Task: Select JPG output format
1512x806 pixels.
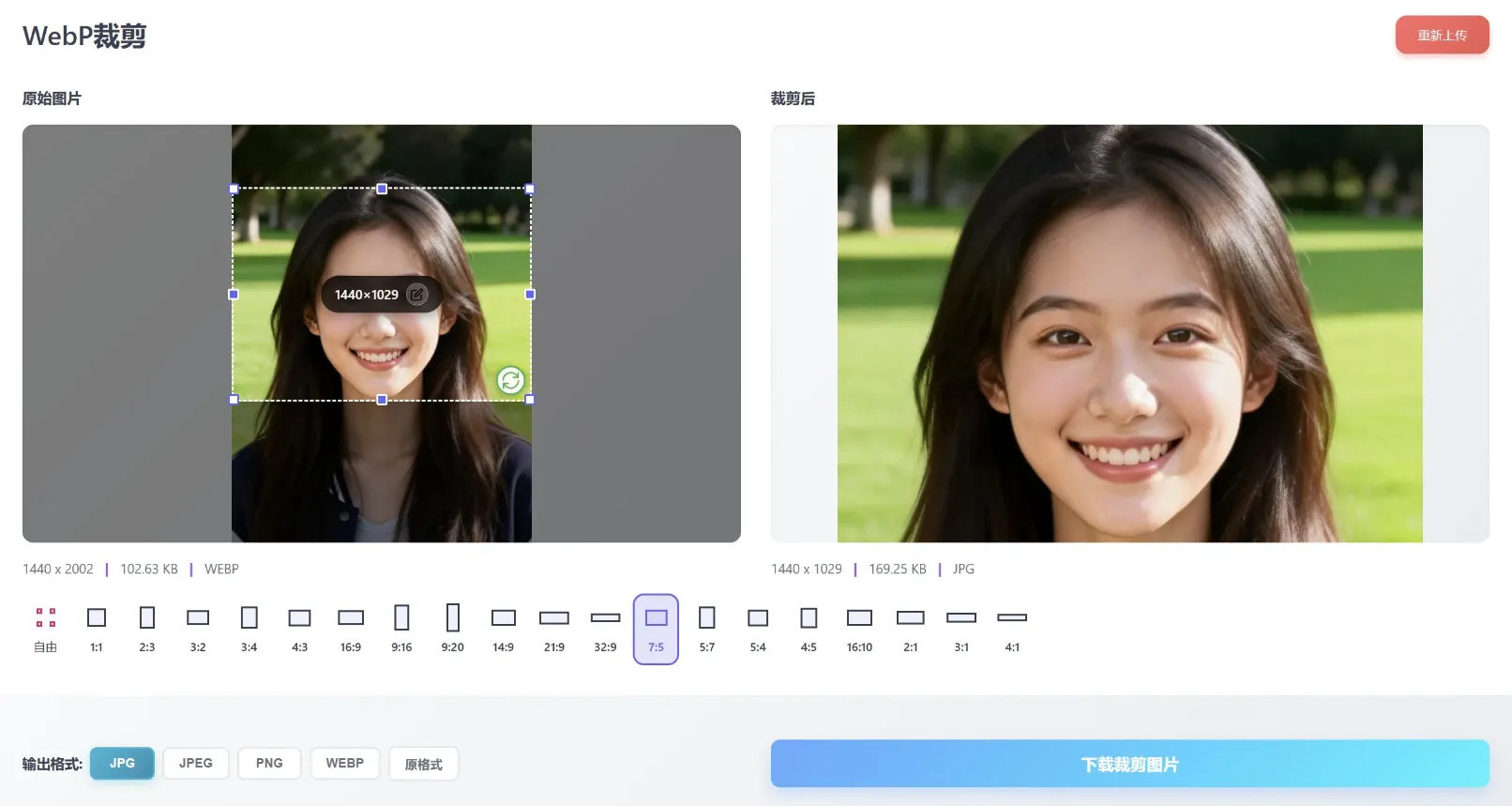Action: tap(122, 763)
